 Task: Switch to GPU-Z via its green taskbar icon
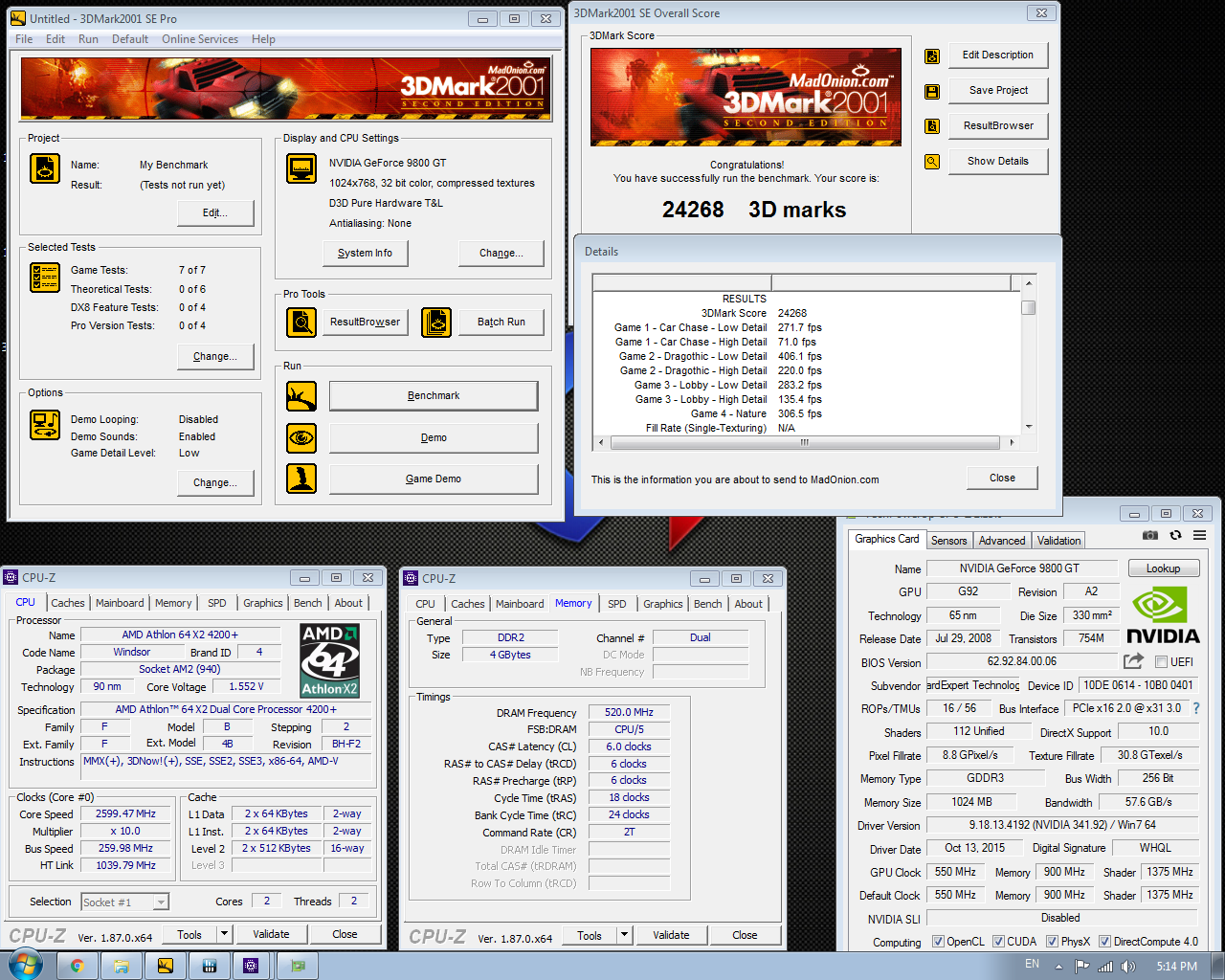pyautogui.click(x=298, y=966)
